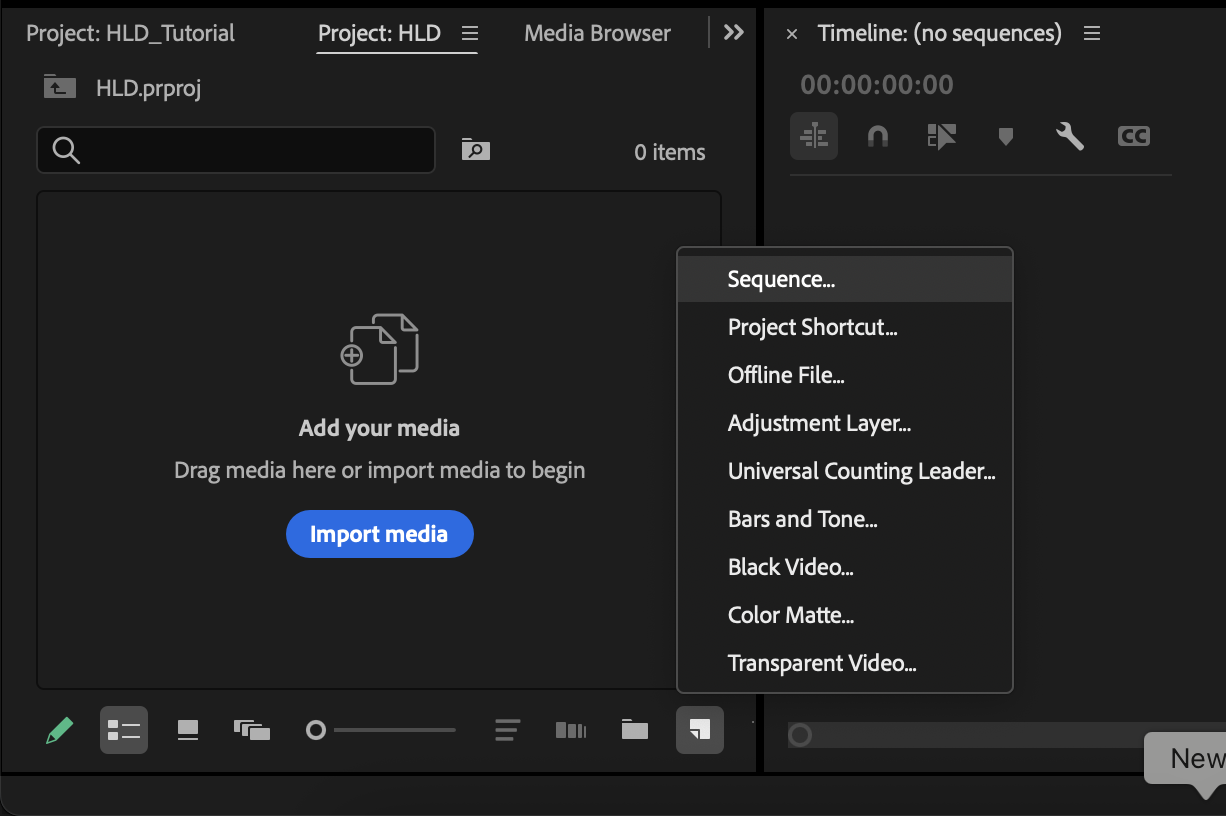Click the parent folder icon beside HLD.prproj
The image size is (1226, 816).
(x=59, y=88)
